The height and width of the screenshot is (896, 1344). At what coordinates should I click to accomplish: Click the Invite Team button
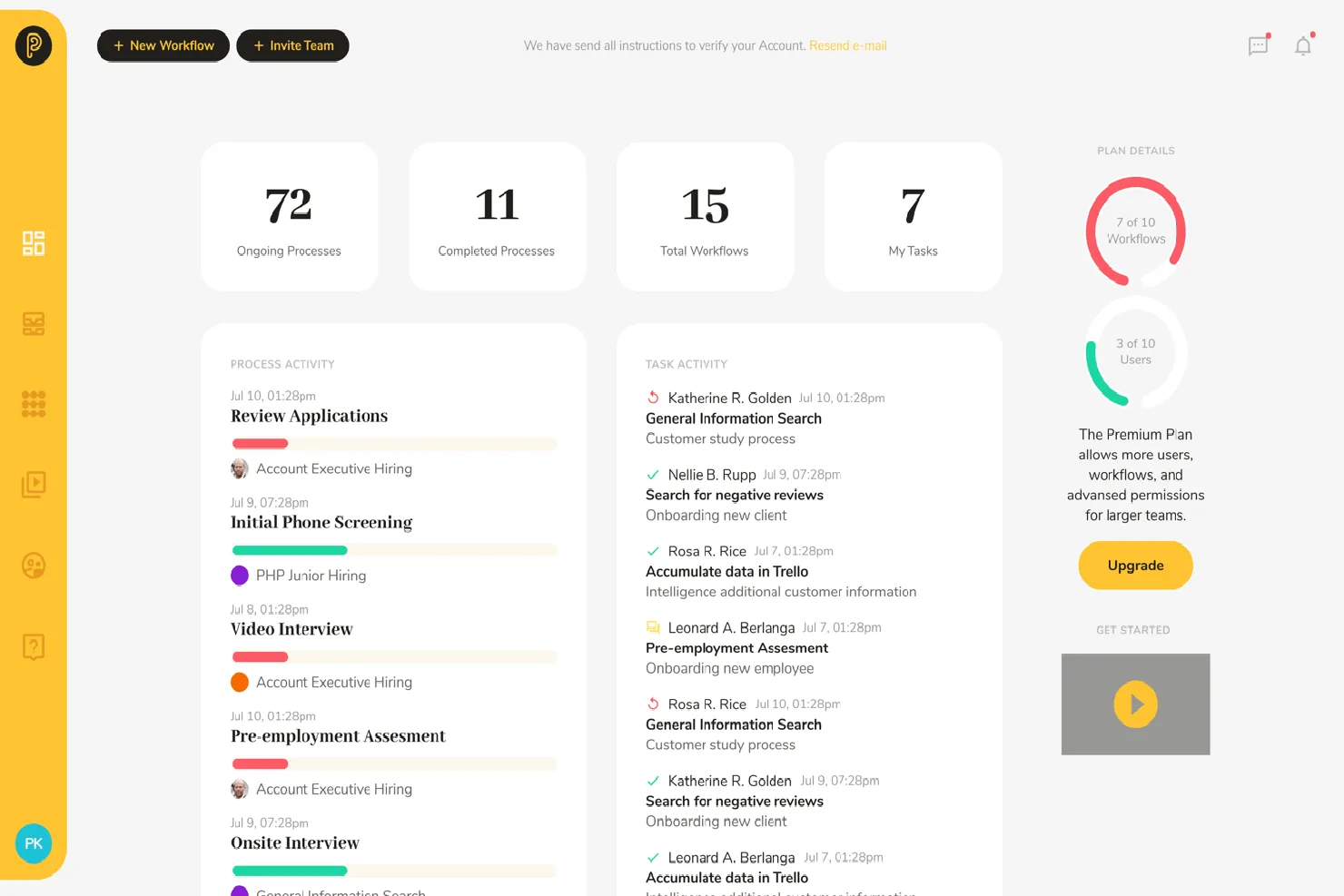(292, 45)
